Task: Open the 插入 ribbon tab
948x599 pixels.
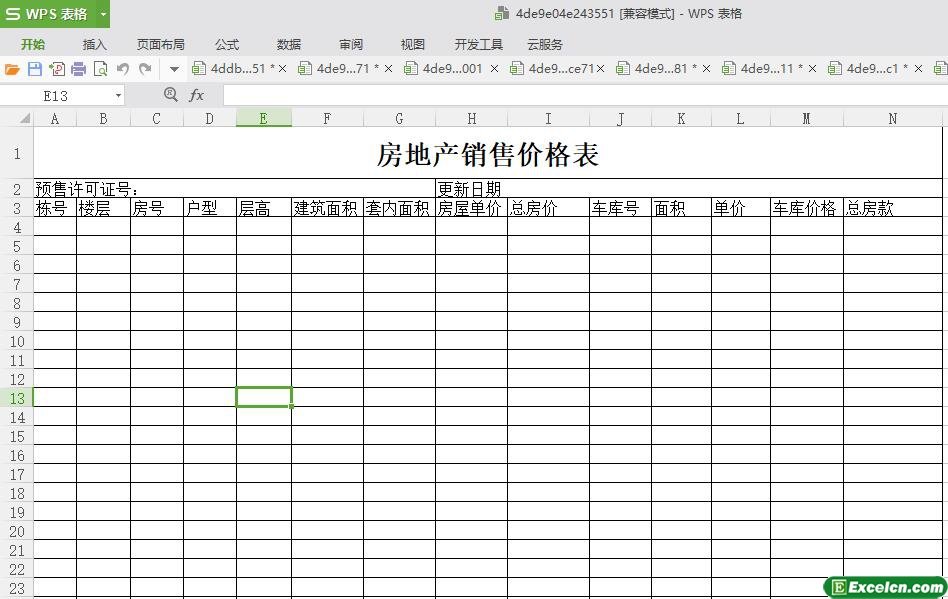Action: [94, 45]
